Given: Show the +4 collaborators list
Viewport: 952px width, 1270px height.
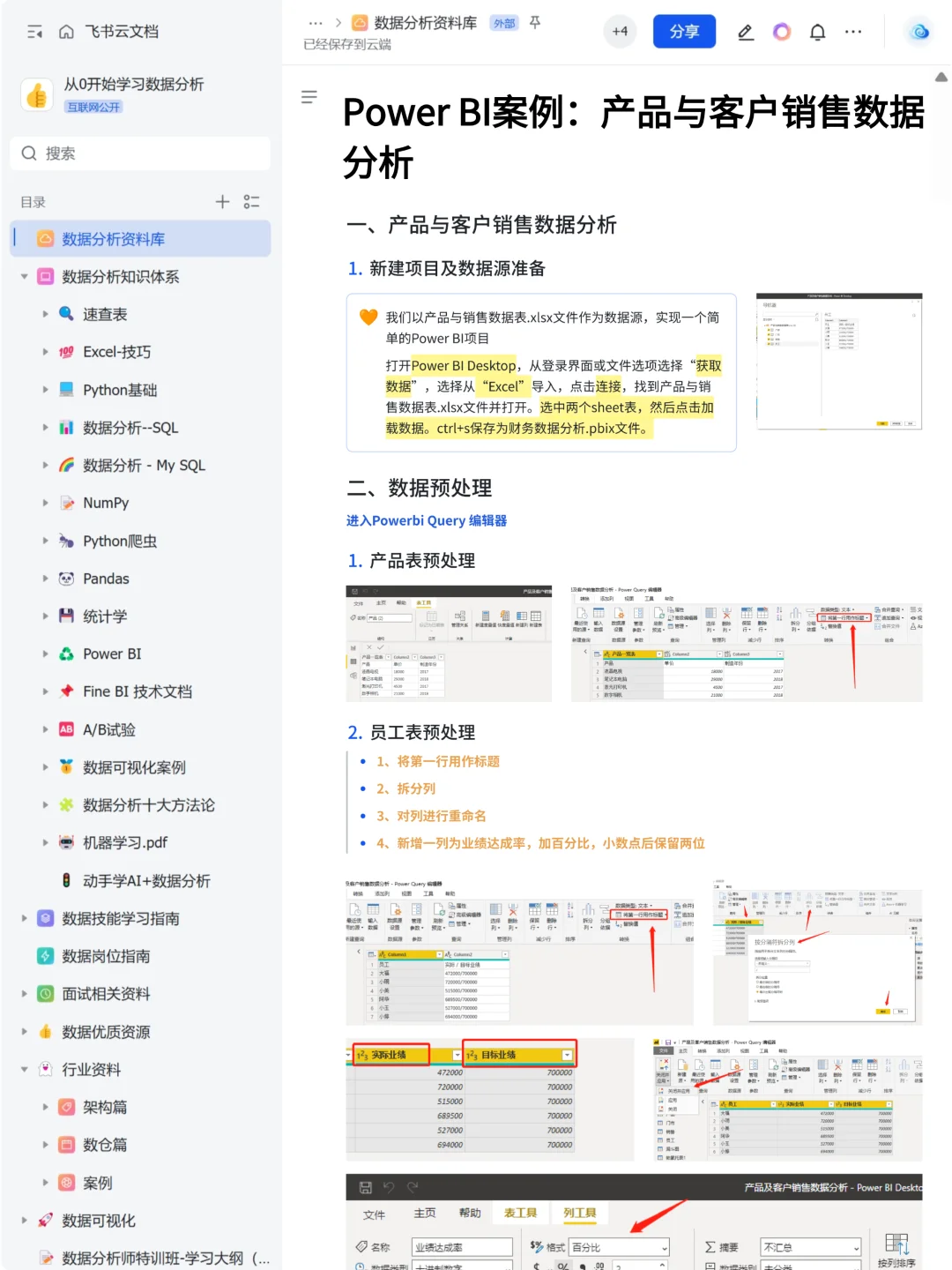Looking at the screenshot, I should [x=621, y=32].
